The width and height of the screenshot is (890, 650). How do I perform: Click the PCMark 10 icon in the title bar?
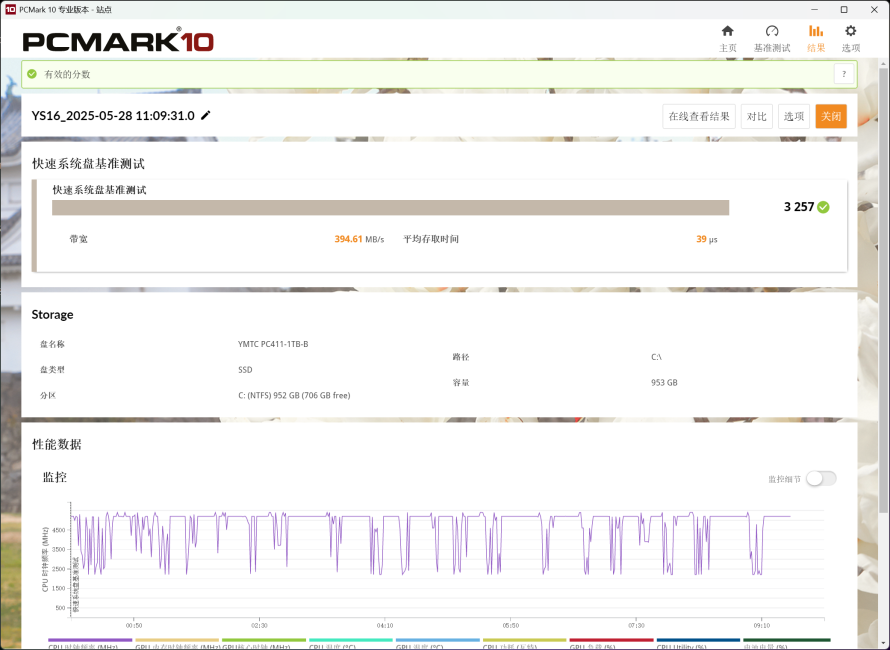[x=11, y=9]
